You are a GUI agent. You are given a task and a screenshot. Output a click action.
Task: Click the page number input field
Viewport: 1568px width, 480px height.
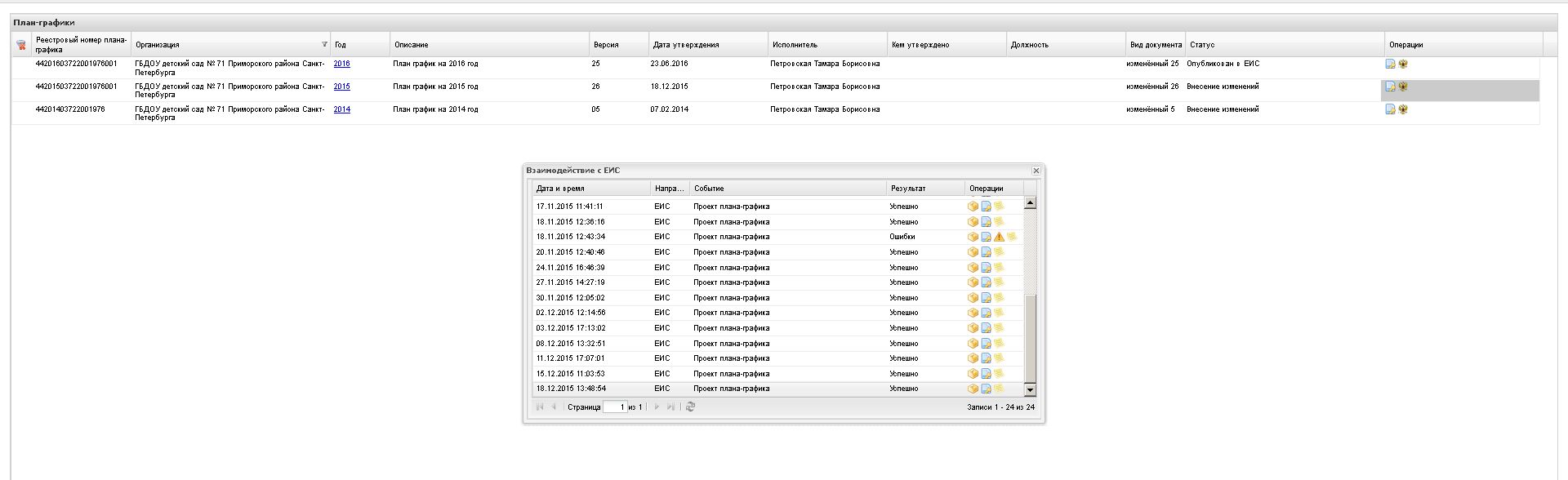point(615,407)
